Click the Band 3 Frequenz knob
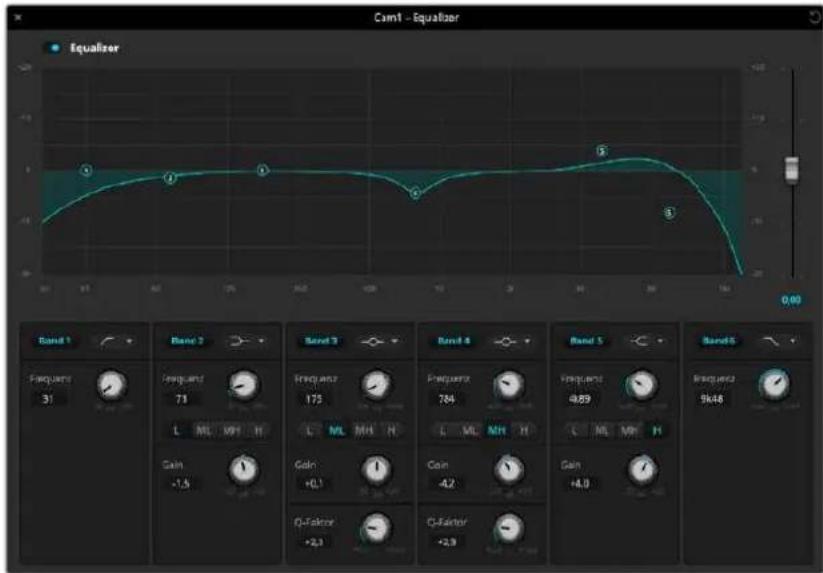 [x=376, y=386]
